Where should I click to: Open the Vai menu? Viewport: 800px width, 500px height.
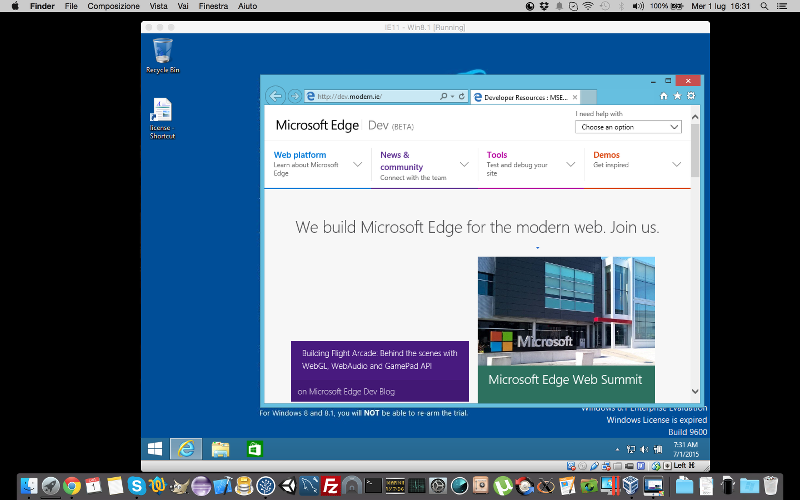coord(183,6)
